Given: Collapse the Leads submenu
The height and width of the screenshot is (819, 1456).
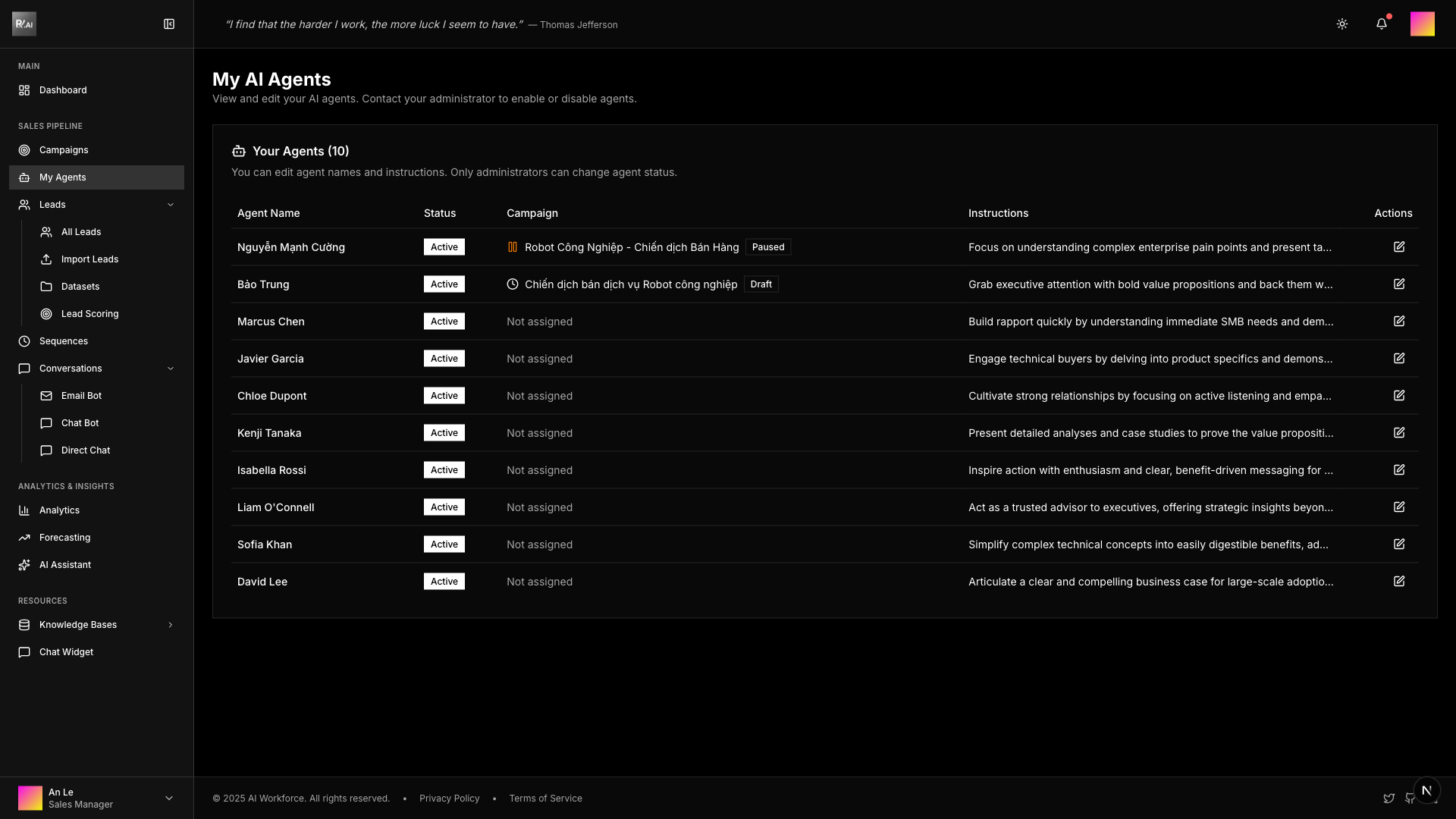Looking at the screenshot, I should click(170, 205).
